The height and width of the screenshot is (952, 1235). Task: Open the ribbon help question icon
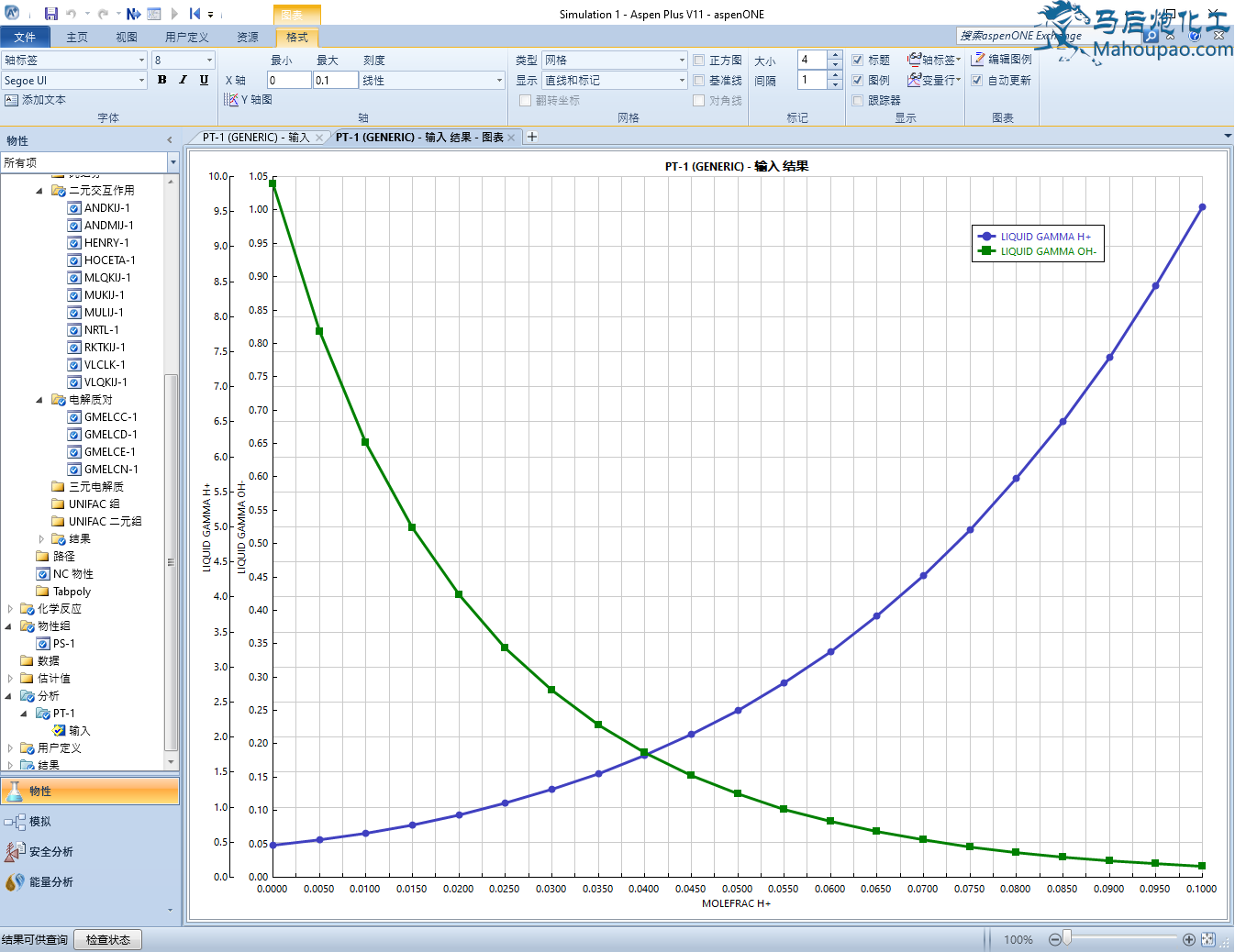pos(1195,36)
